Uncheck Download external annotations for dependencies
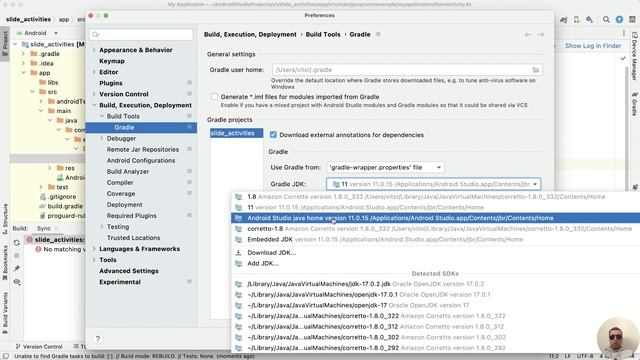 [273, 135]
